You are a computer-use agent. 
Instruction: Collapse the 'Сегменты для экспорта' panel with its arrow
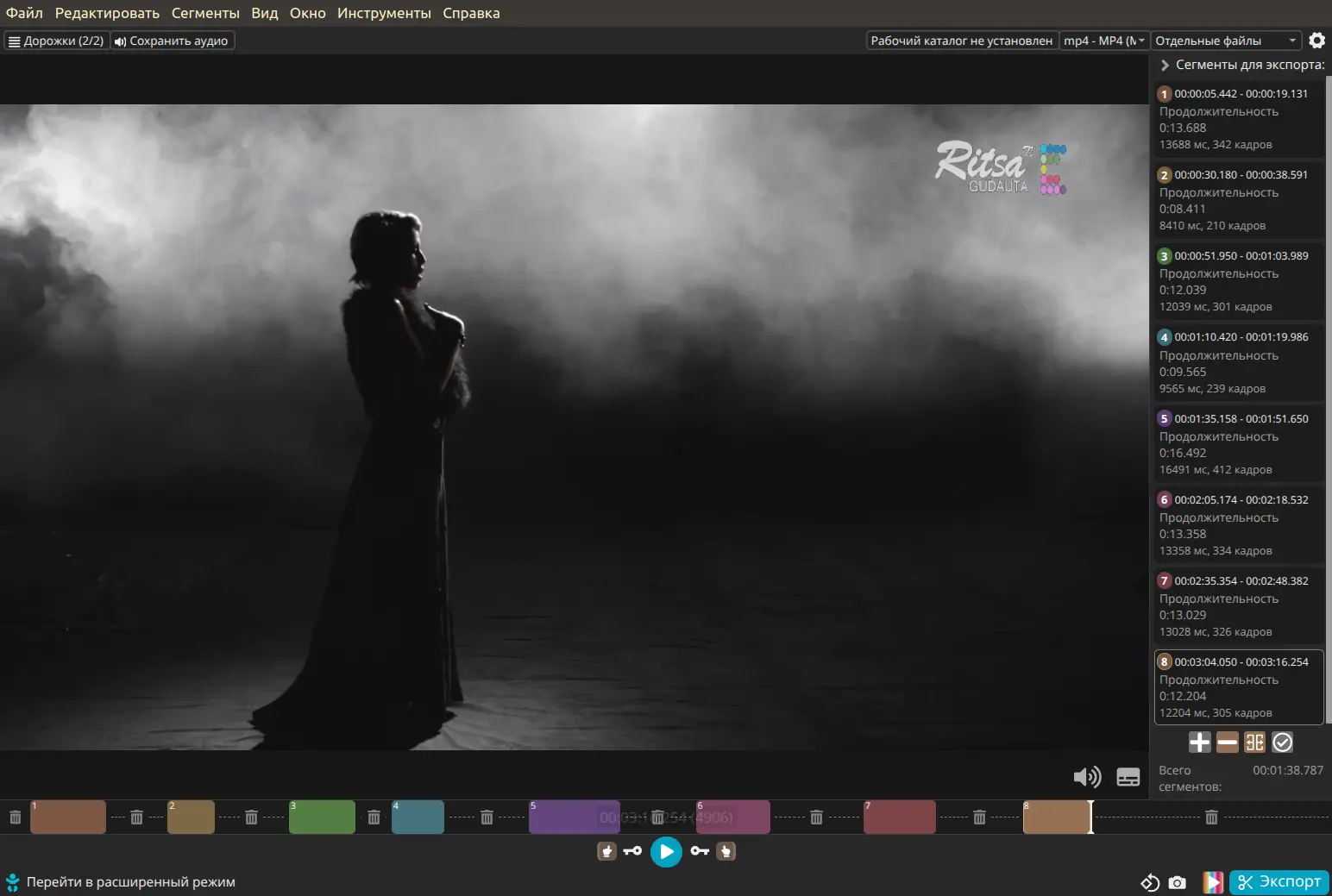(x=1165, y=65)
